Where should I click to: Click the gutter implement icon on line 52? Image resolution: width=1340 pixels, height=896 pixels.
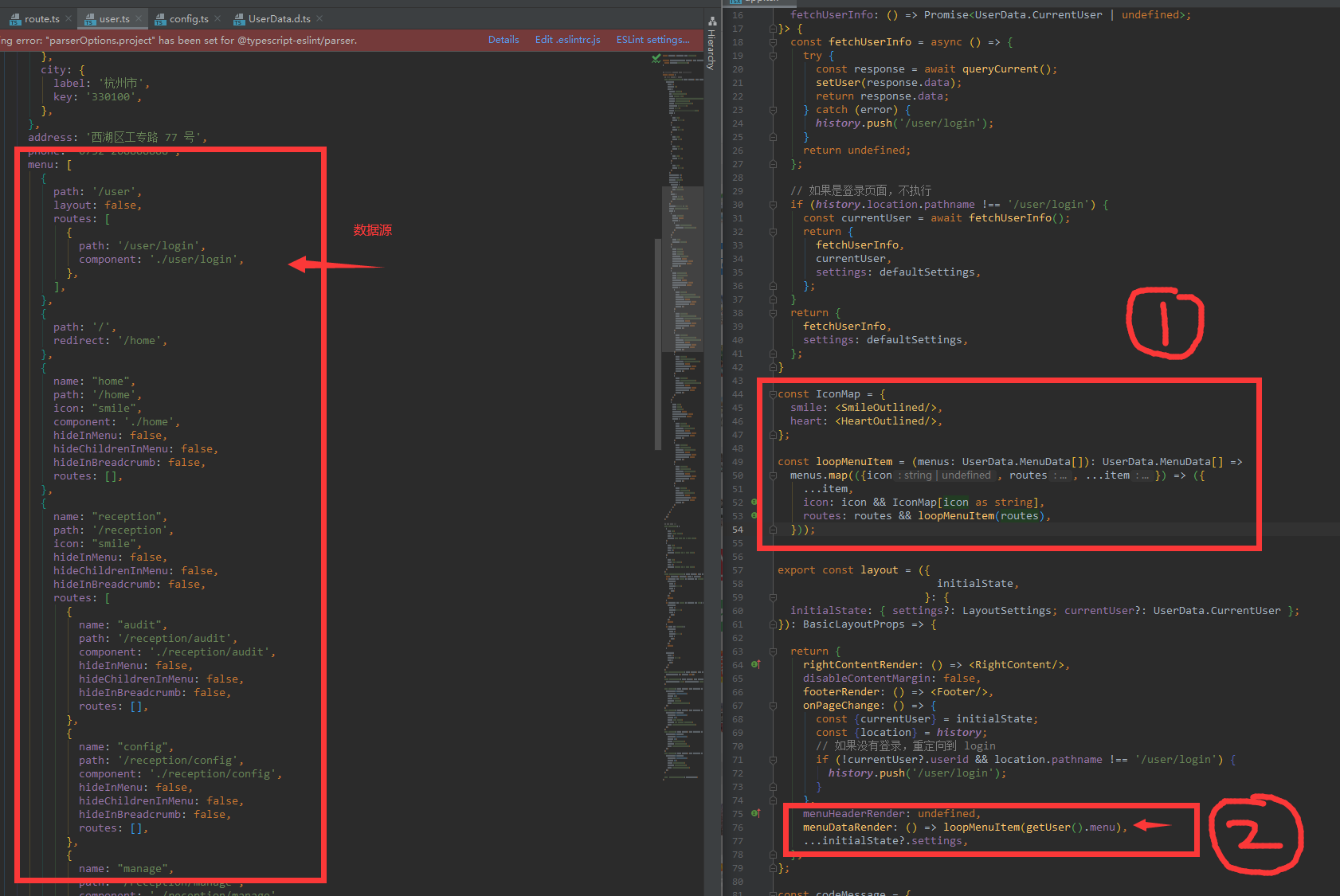(x=754, y=503)
